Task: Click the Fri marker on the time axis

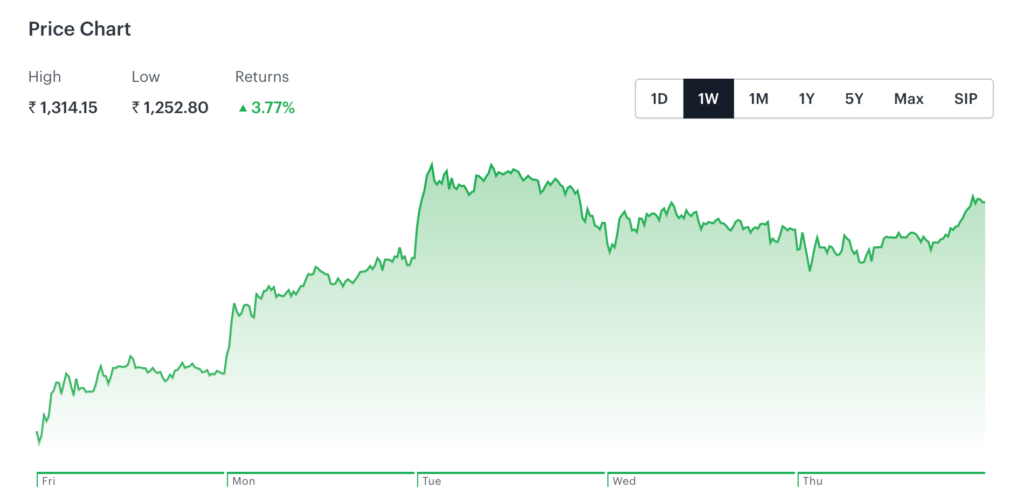Action: pyautogui.click(x=48, y=482)
